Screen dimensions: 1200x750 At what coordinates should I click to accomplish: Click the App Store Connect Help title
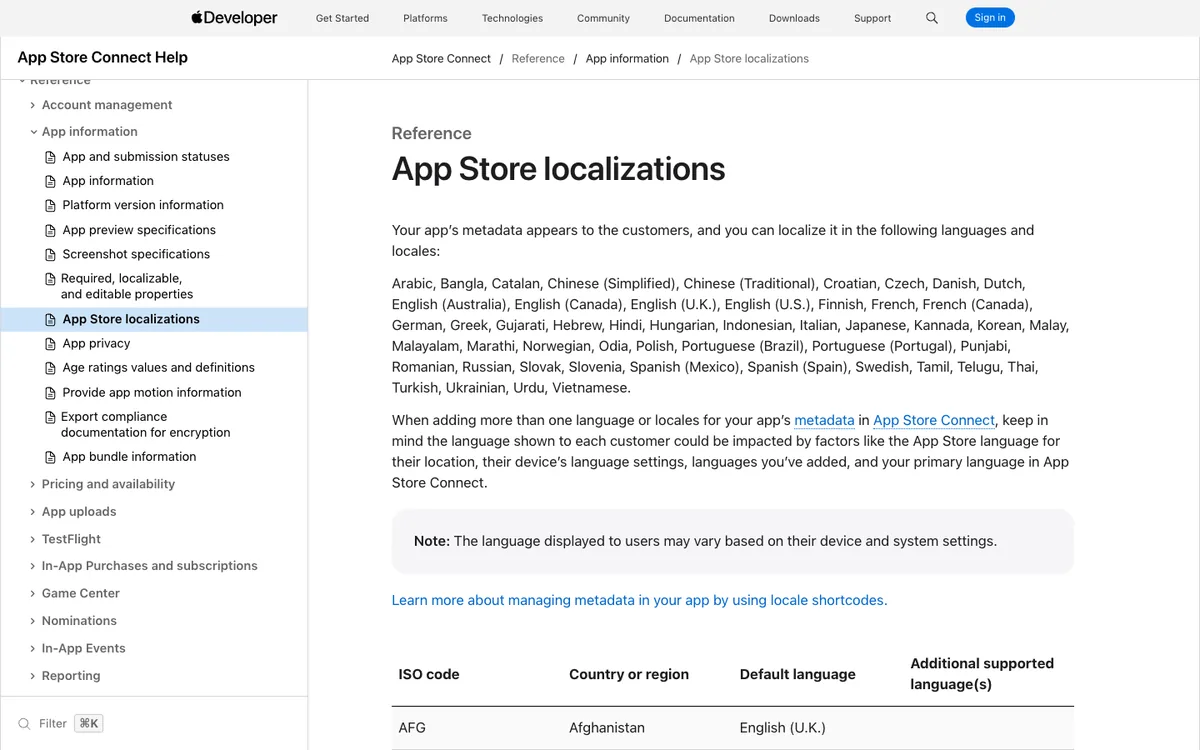(x=103, y=57)
